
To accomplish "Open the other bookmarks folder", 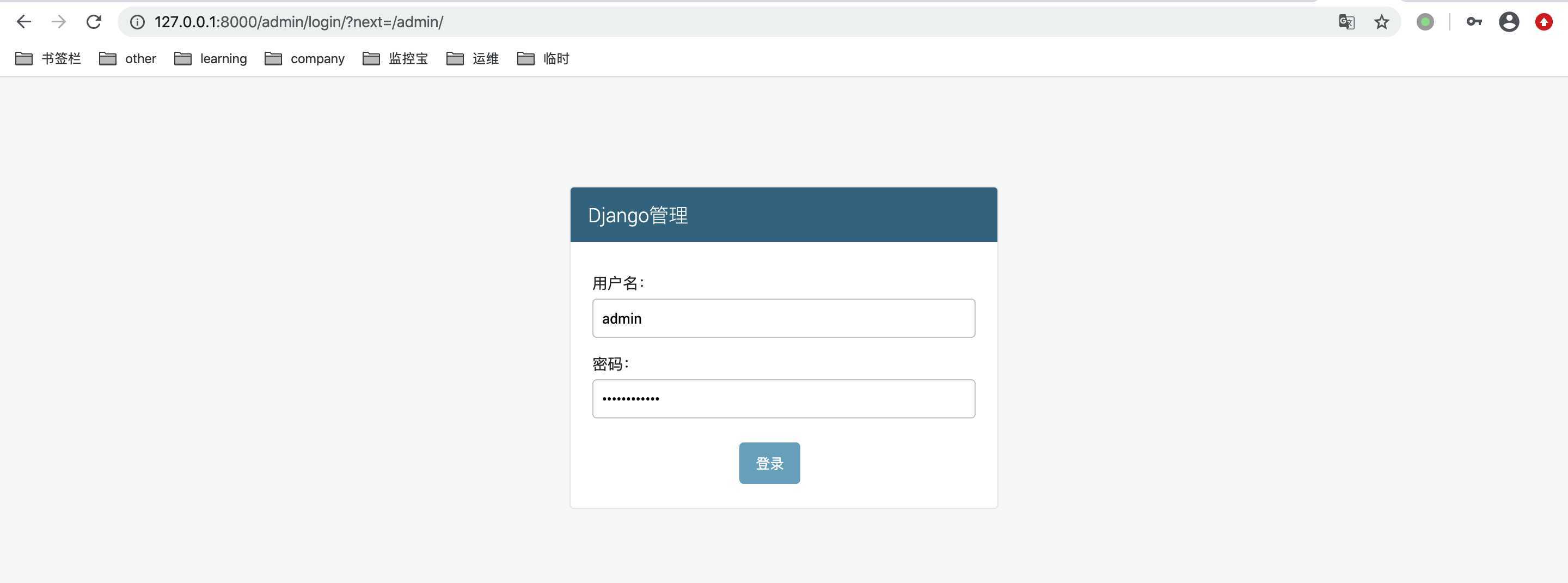I will pos(128,58).
